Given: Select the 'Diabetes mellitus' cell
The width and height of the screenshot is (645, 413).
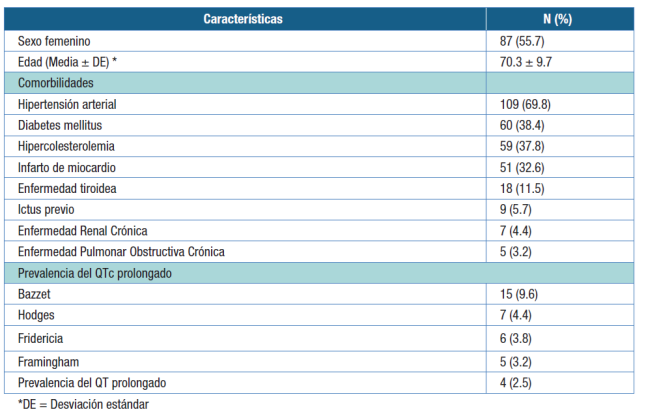Looking at the screenshot, I should (x=60, y=125).
